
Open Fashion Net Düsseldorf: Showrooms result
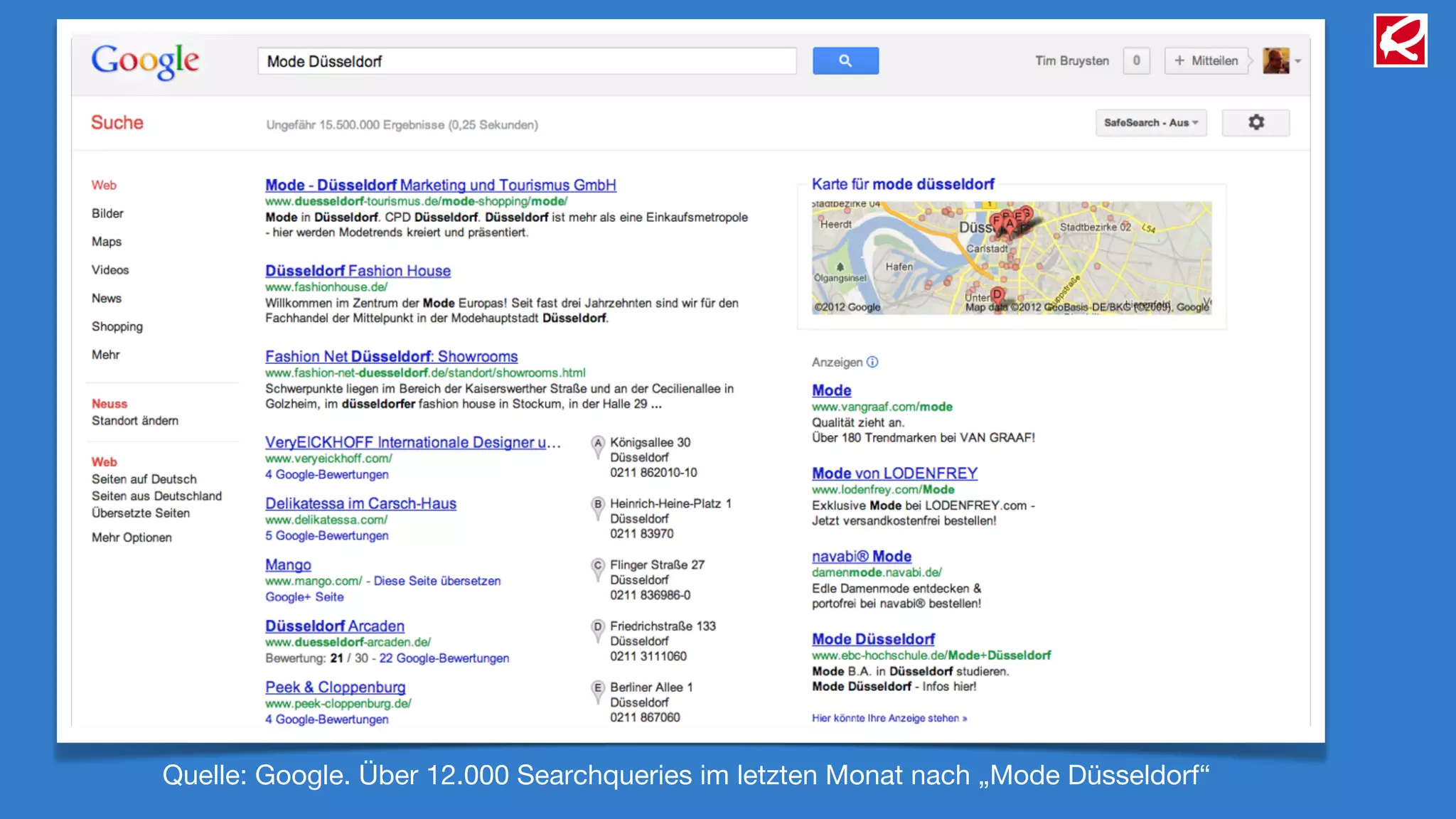[x=392, y=356]
